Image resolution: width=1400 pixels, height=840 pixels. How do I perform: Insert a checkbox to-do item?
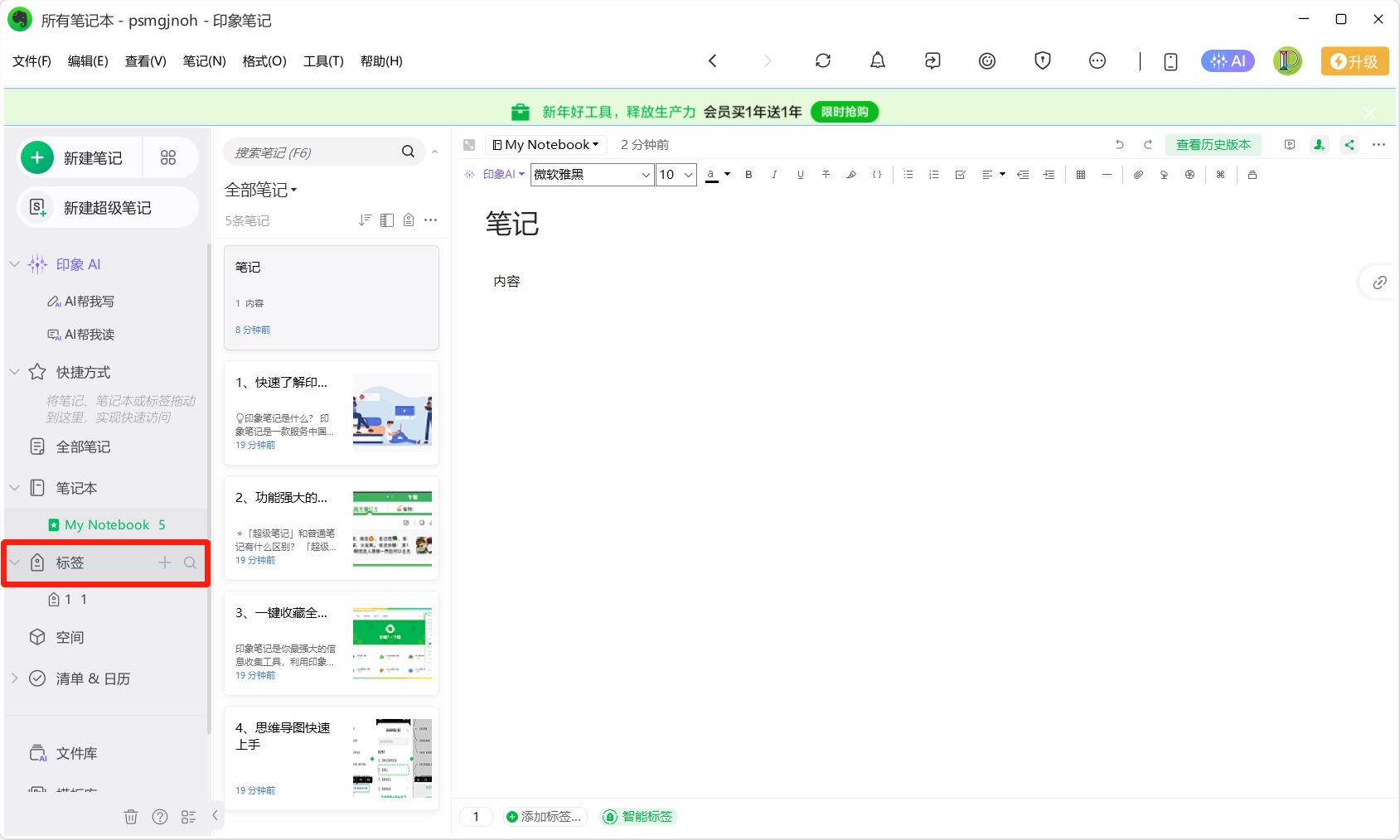pyautogui.click(x=960, y=175)
